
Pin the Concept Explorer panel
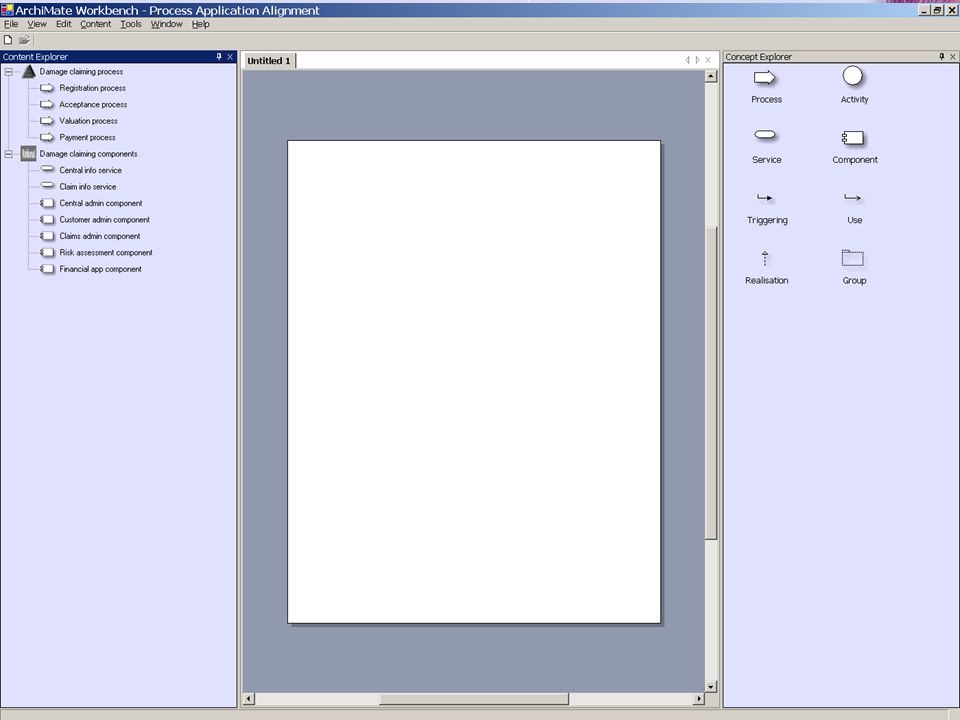[941, 56]
